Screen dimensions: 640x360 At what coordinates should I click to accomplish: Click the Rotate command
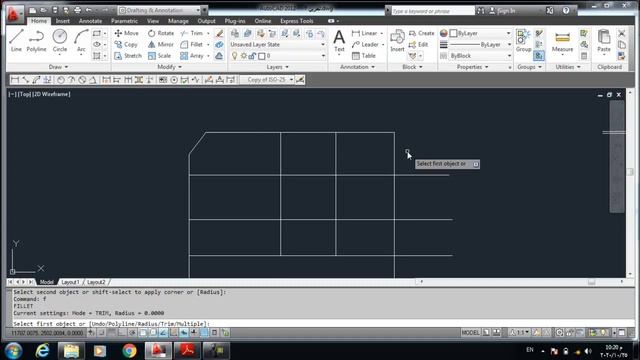(x=161, y=33)
